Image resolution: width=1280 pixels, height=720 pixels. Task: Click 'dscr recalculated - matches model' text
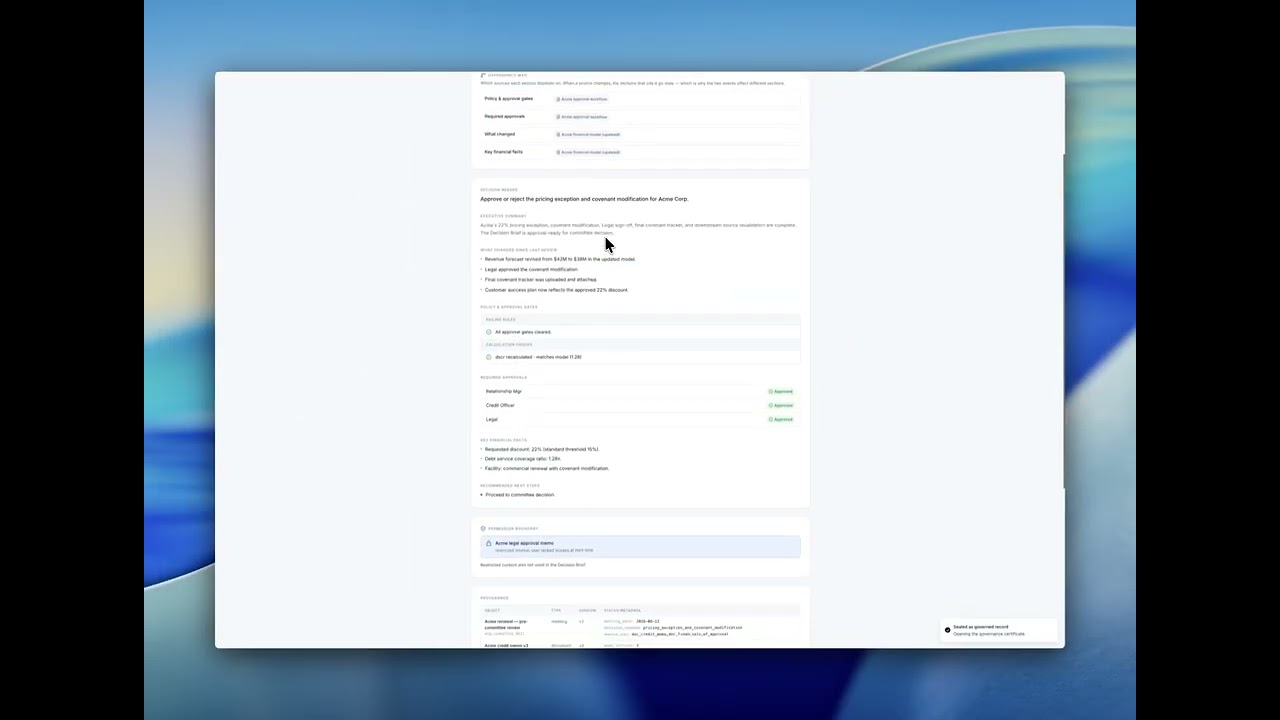coord(538,357)
